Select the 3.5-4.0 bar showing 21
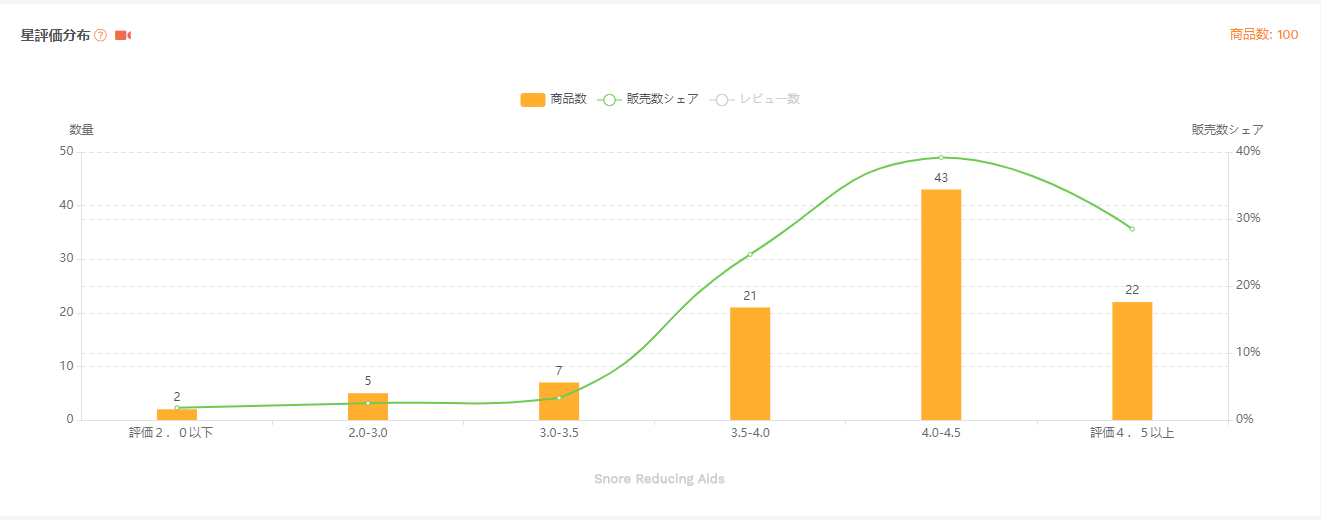The width and height of the screenshot is (1321, 520). pos(750,363)
